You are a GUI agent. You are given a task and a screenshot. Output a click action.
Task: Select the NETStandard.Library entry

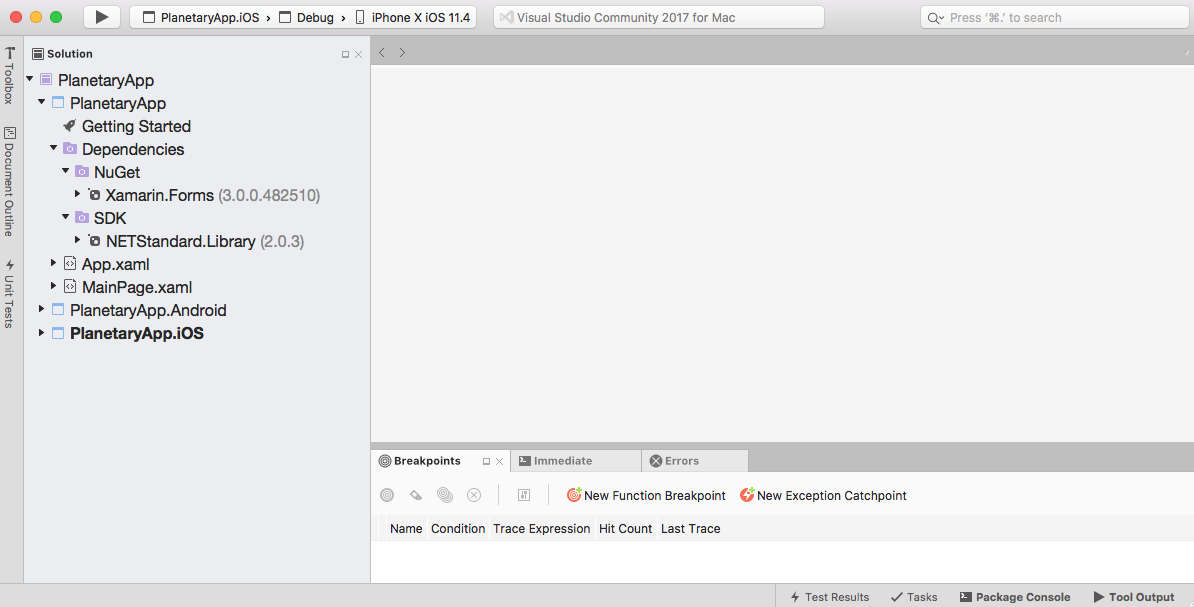205,241
